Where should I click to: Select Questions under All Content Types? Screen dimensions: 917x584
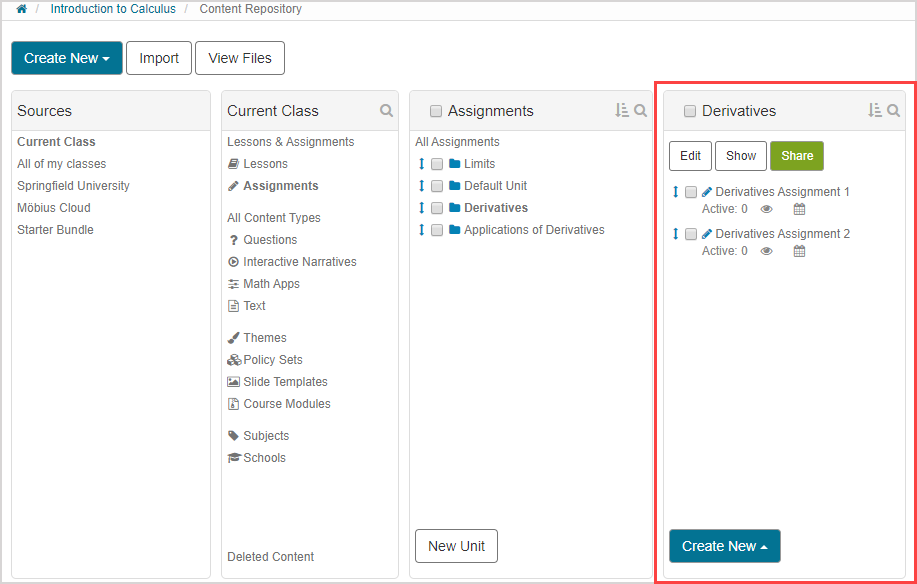pyautogui.click(x=270, y=240)
